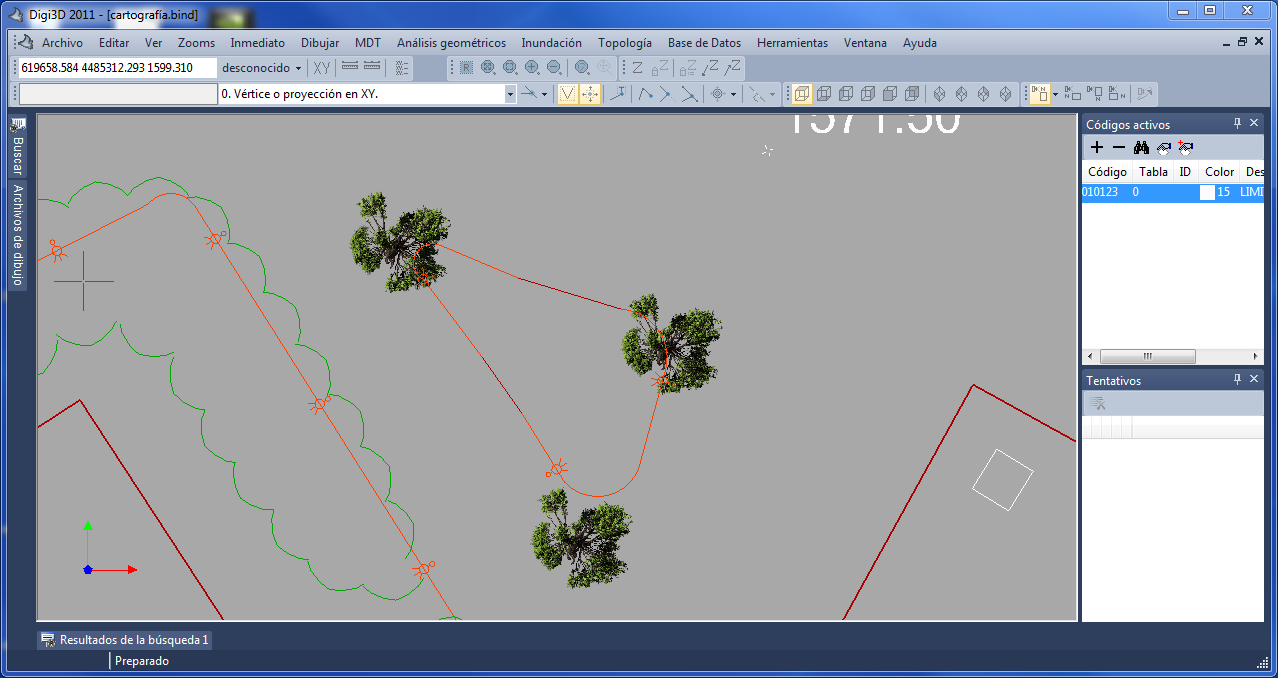The height and width of the screenshot is (678, 1278).
Task: Open the 'desconocido' dropdown
Action: (x=298, y=68)
